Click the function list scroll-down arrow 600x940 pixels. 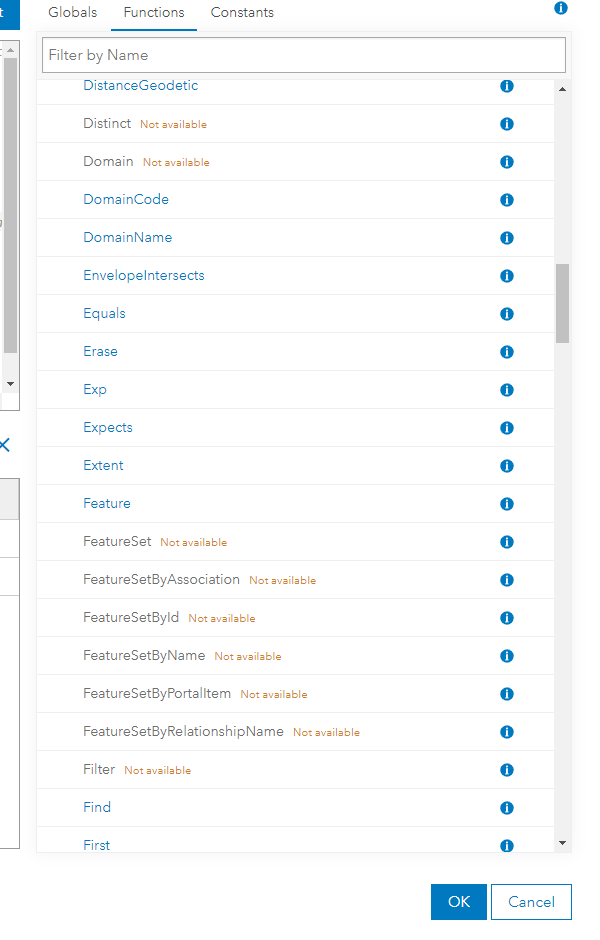pos(562,843)
